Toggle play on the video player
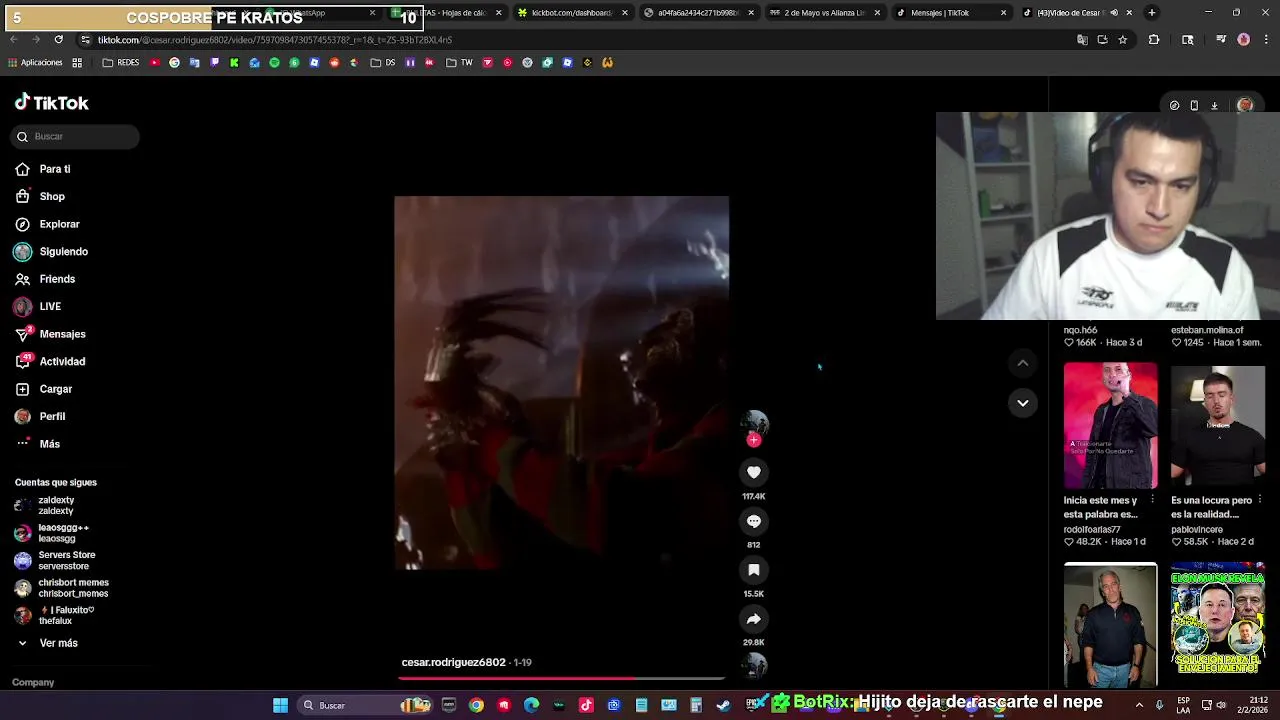The width and height of the screenshot is (1280, 720). tap(561, 383)
